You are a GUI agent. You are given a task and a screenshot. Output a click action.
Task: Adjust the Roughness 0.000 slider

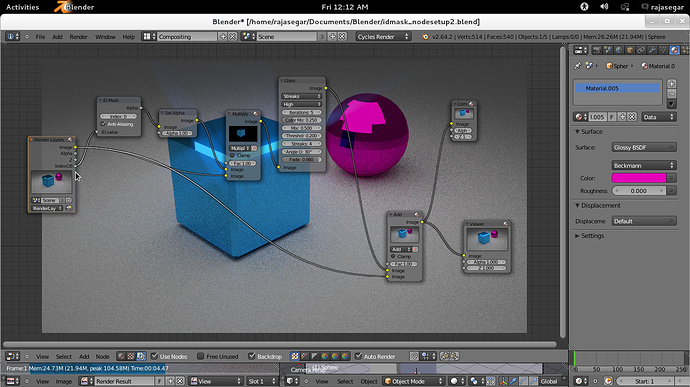click(x=639, y=191)
